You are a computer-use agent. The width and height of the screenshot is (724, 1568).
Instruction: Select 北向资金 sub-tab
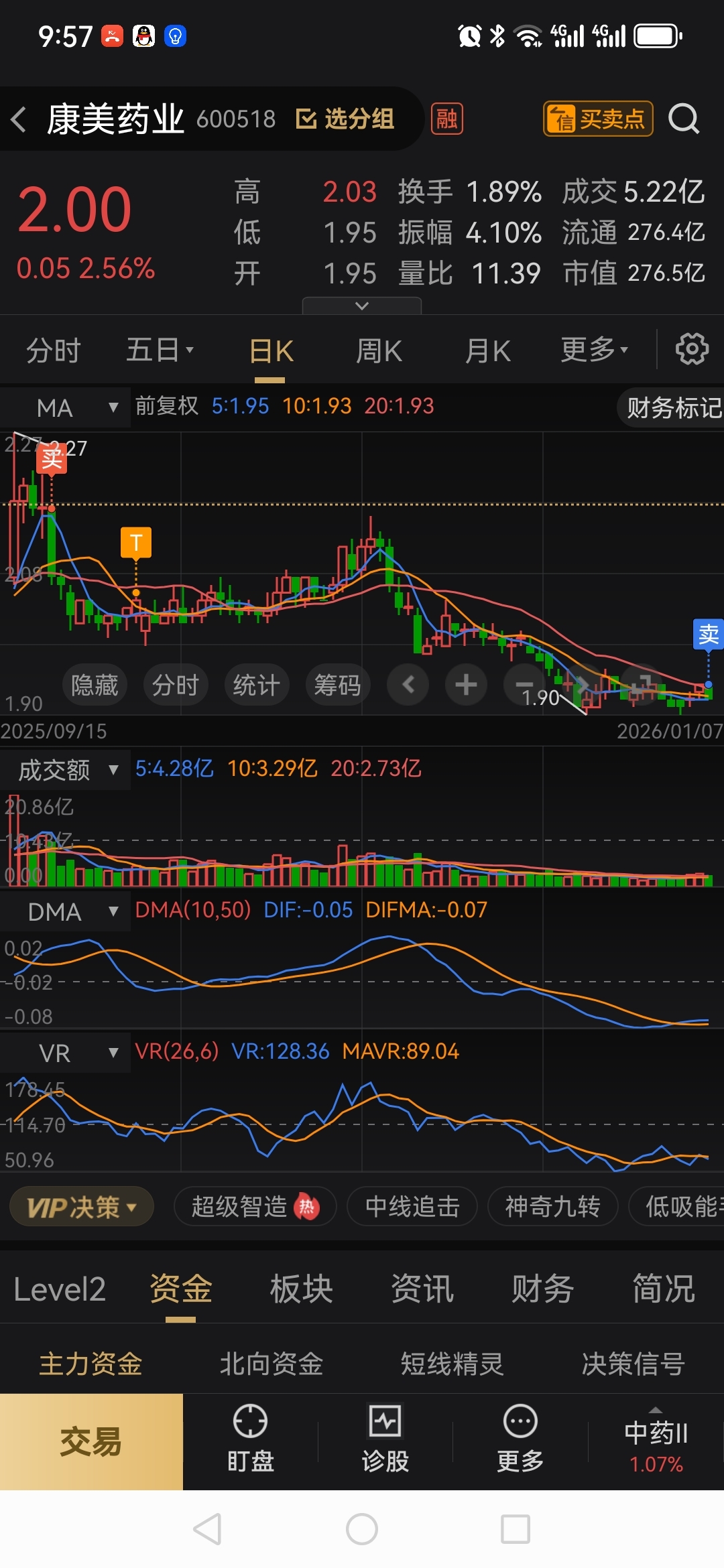[271, 1364]
